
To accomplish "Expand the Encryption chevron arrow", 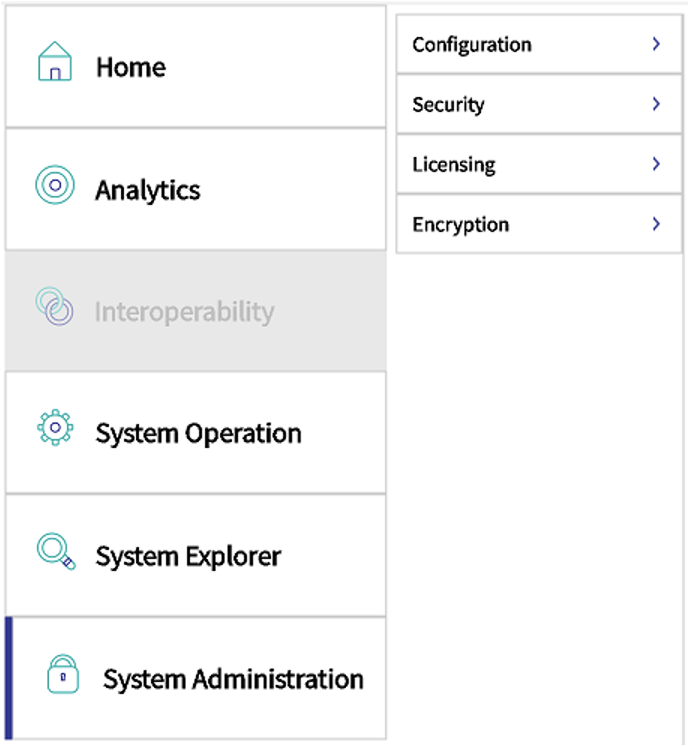I will 656,224.
